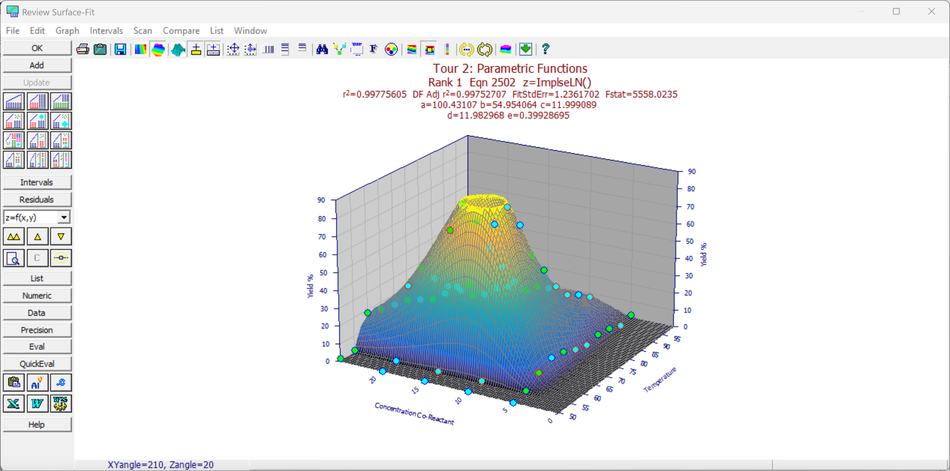Click the rainbow color gradient toolbar icon
This screenshot has height=471, width=950.
[141, 50]
